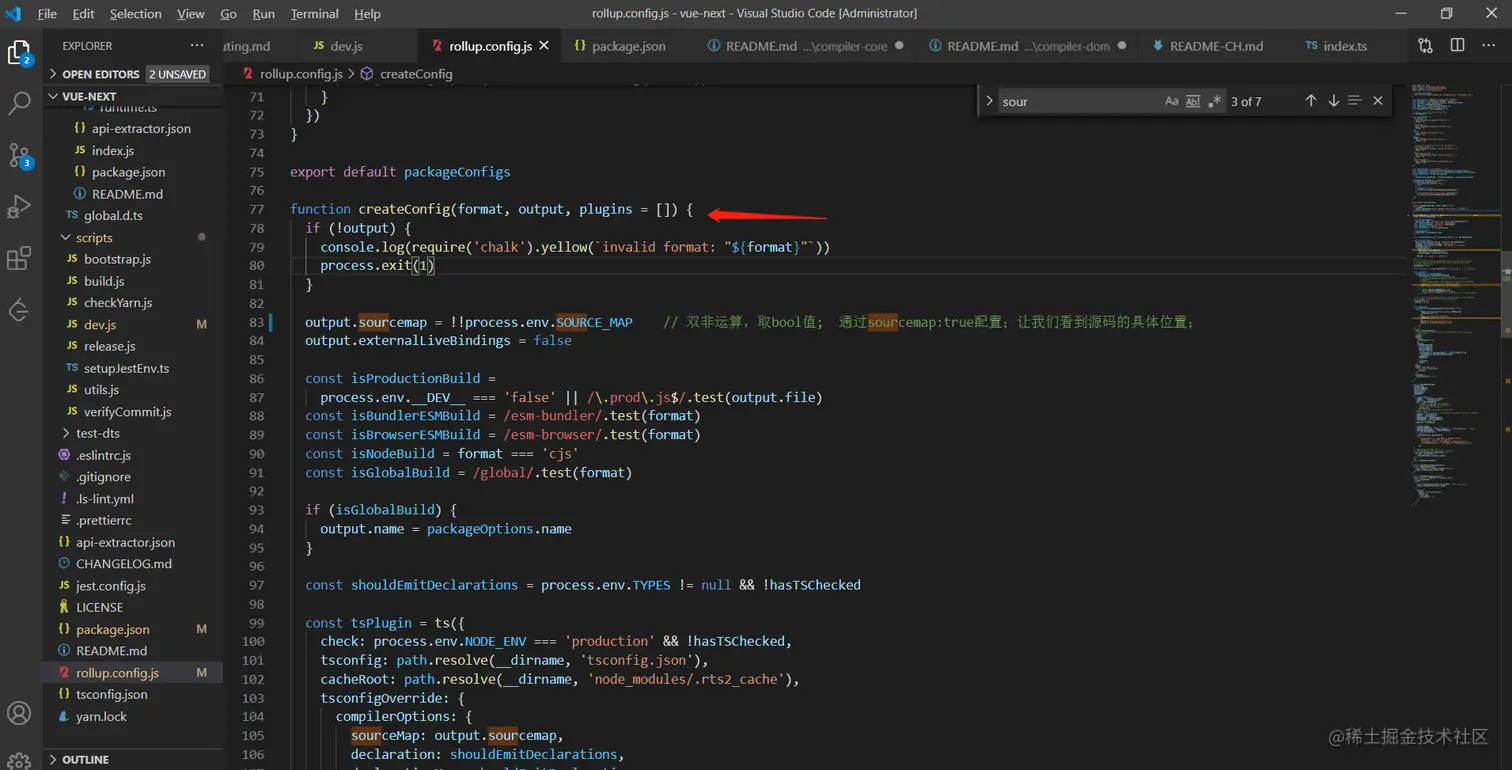Open the Terminal menu

(315, 14)
